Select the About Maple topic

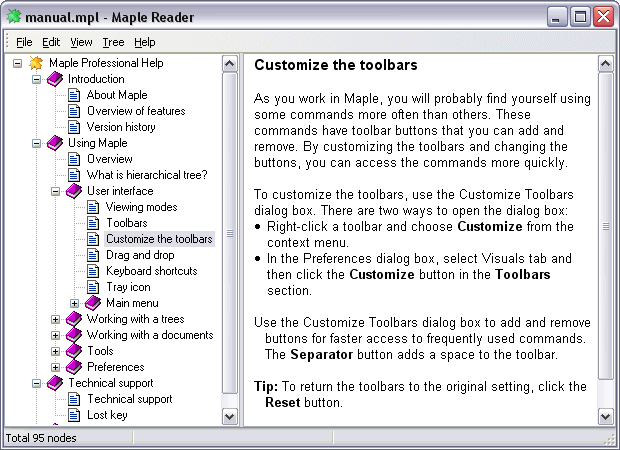(117, 95)
